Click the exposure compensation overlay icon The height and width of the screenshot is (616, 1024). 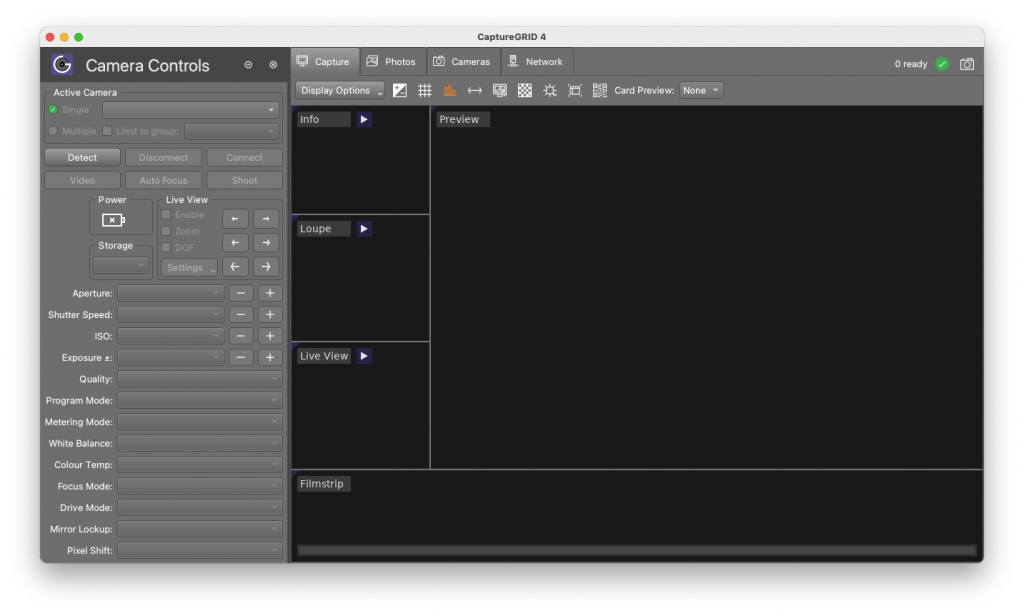[400, 91]
